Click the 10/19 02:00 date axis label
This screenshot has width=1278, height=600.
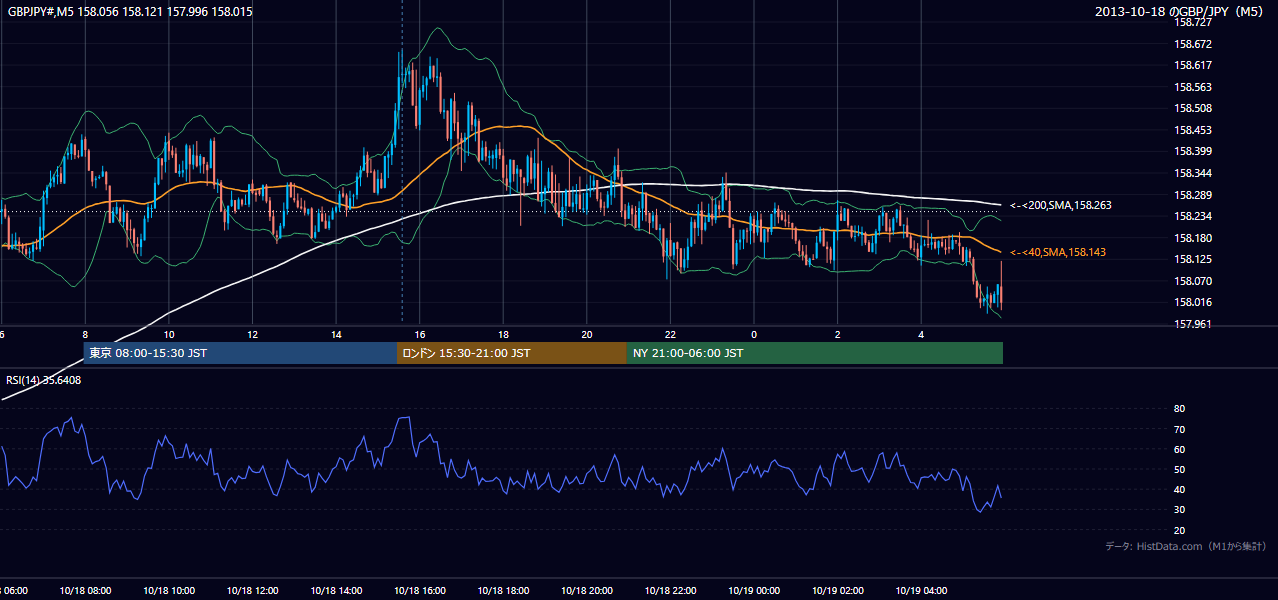point(838,591)
